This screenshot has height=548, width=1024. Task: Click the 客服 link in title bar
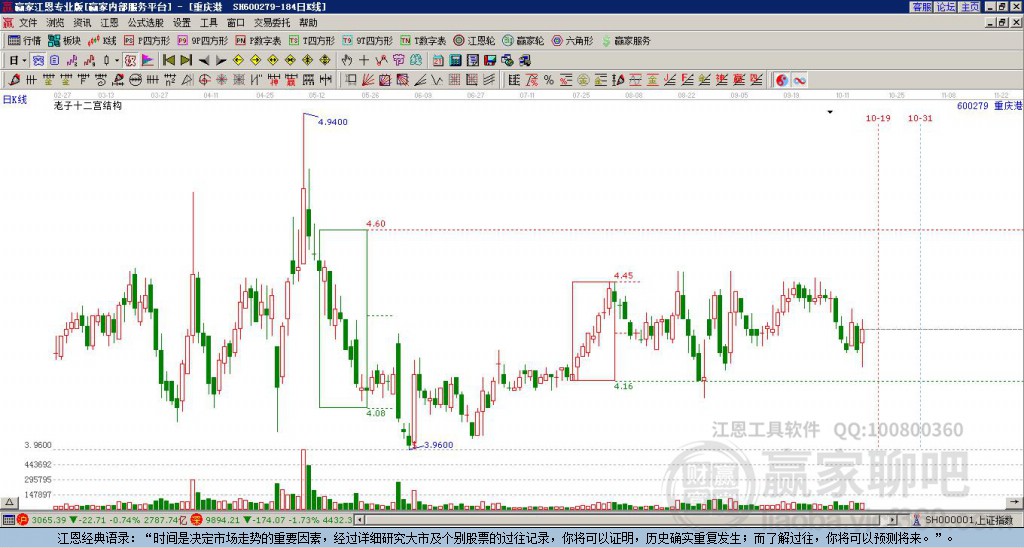point(921,7)
